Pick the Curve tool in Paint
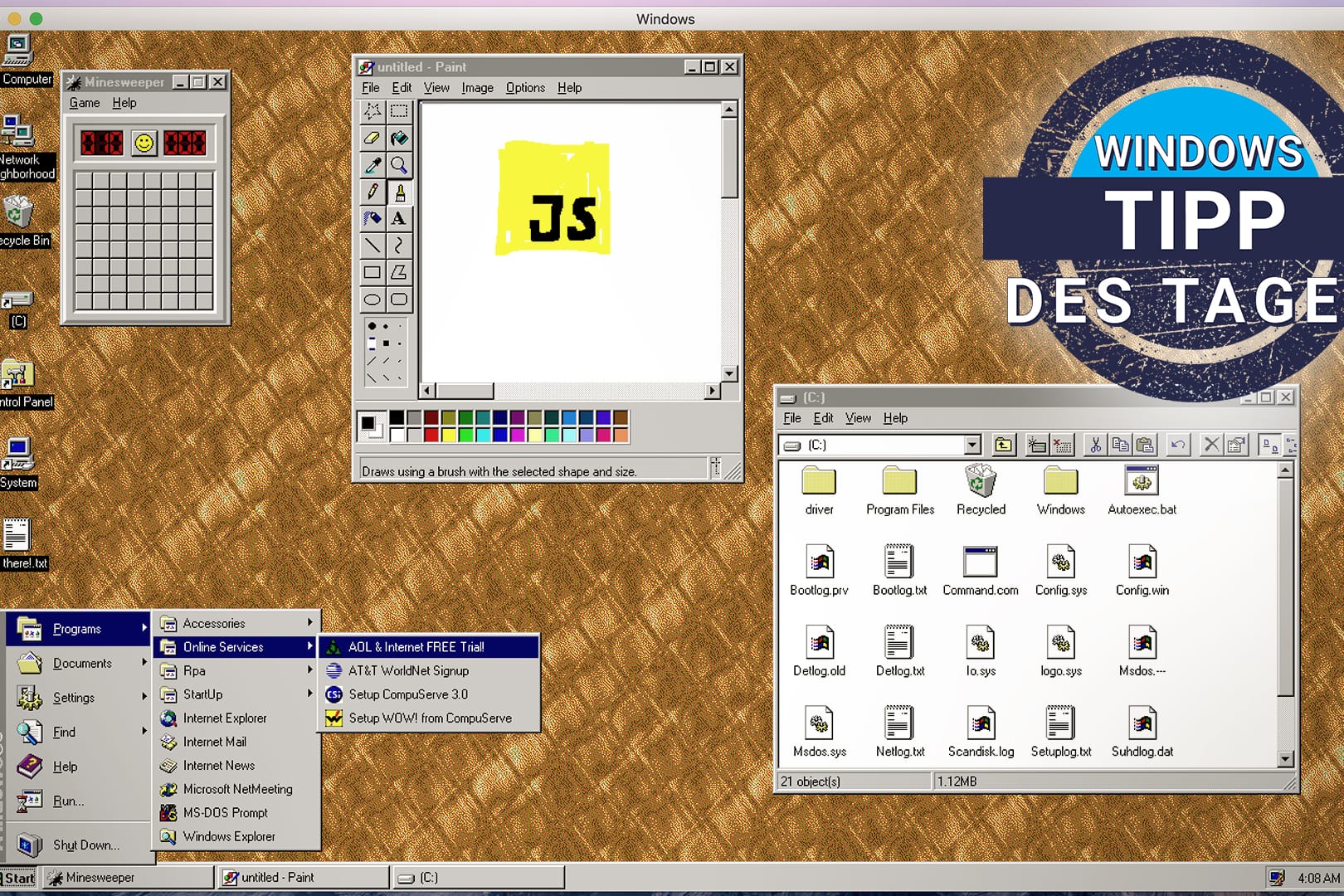 pyautogui.click(x=399, y=246)
